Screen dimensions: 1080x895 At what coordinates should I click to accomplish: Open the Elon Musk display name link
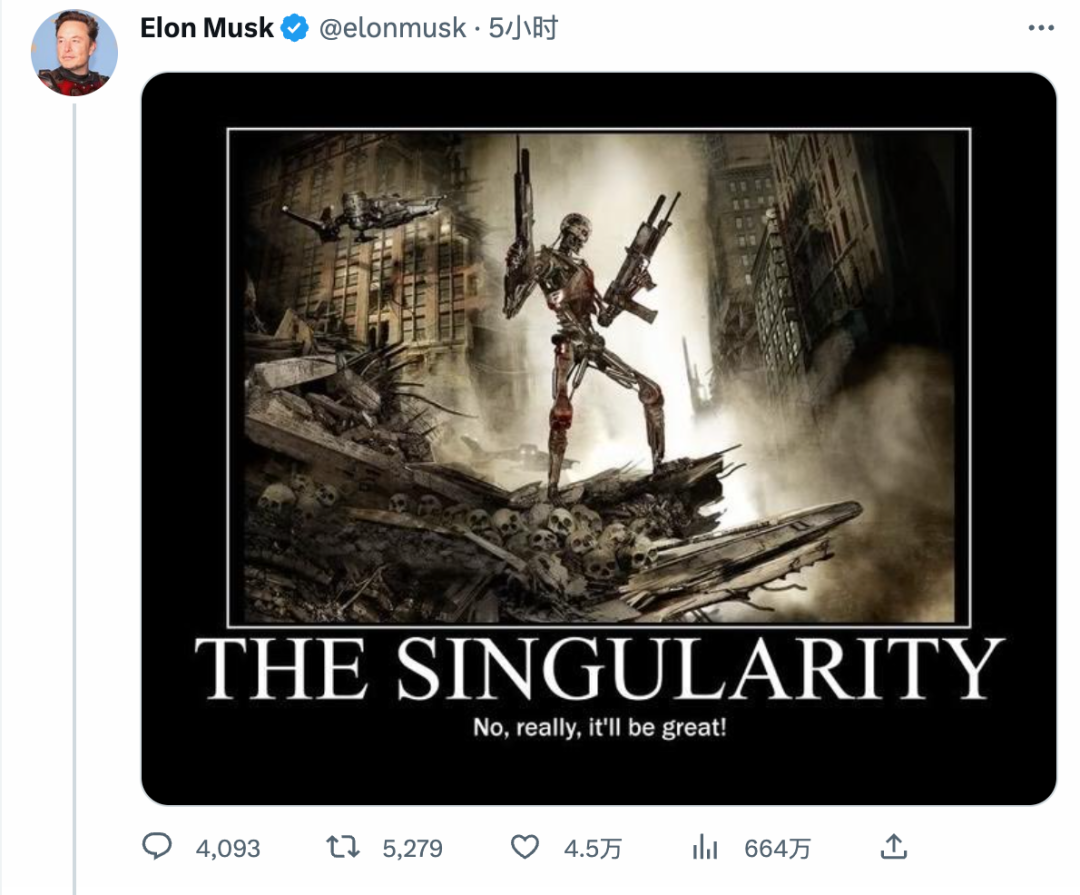click(x=207, y=28)
